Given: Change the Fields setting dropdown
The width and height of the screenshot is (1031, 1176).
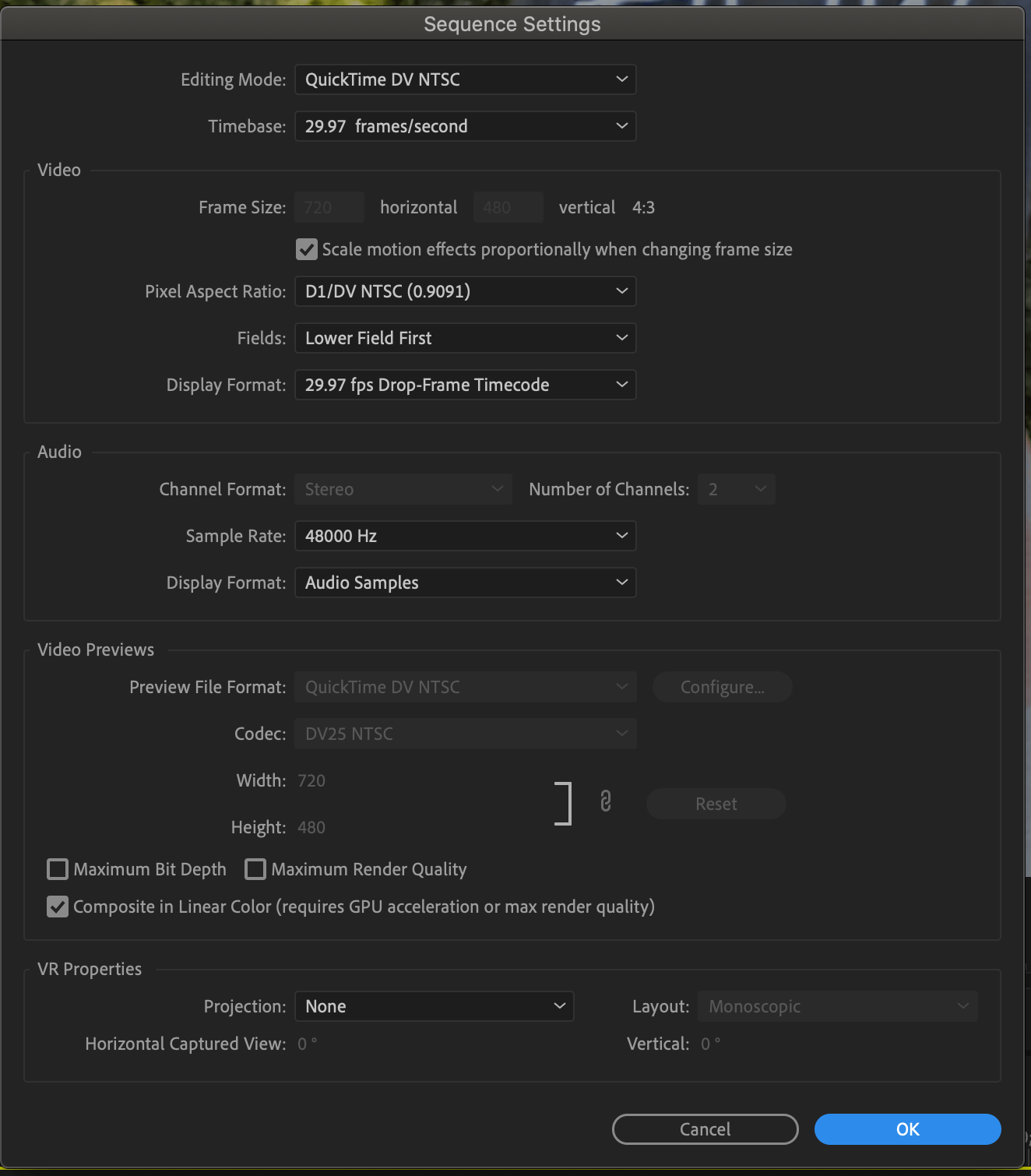Looking at the screenshot, I should (465, 337).
